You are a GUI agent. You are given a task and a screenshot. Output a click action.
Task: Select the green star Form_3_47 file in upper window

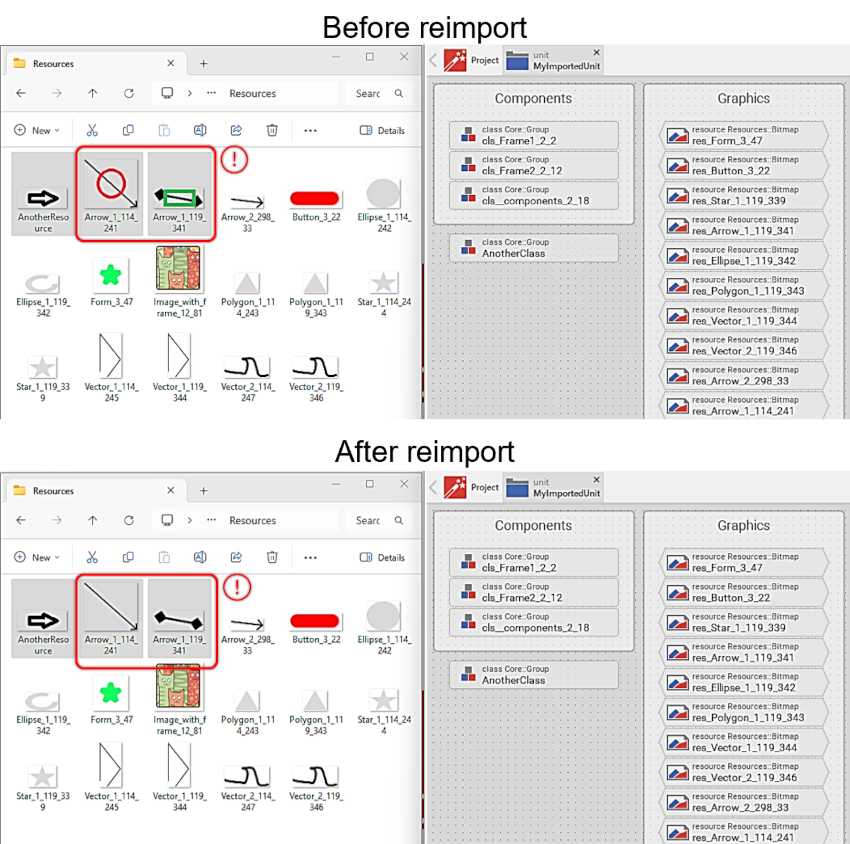[x=110, y=280]
